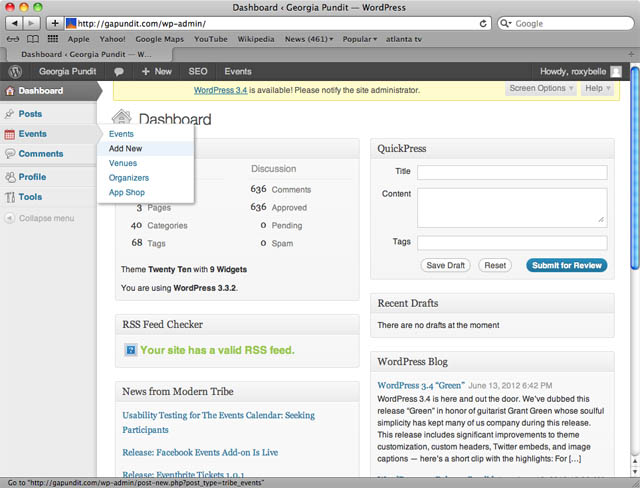Click the QuickPress Title field
This screenshot has width=640, height=488.
pyautogui.click(x=512, y=172)
